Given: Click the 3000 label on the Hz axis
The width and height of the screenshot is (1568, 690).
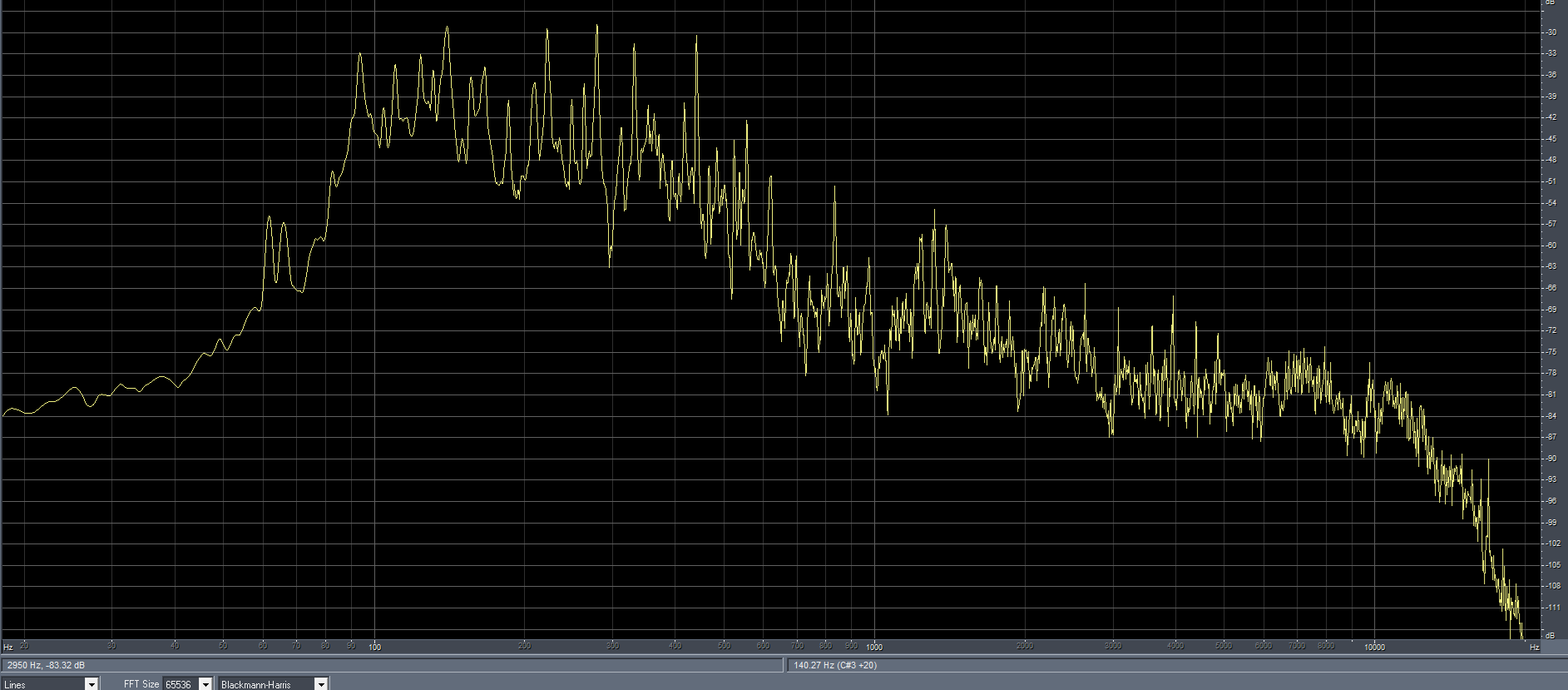Looking at the screenshot, I should coord(1113,646).
